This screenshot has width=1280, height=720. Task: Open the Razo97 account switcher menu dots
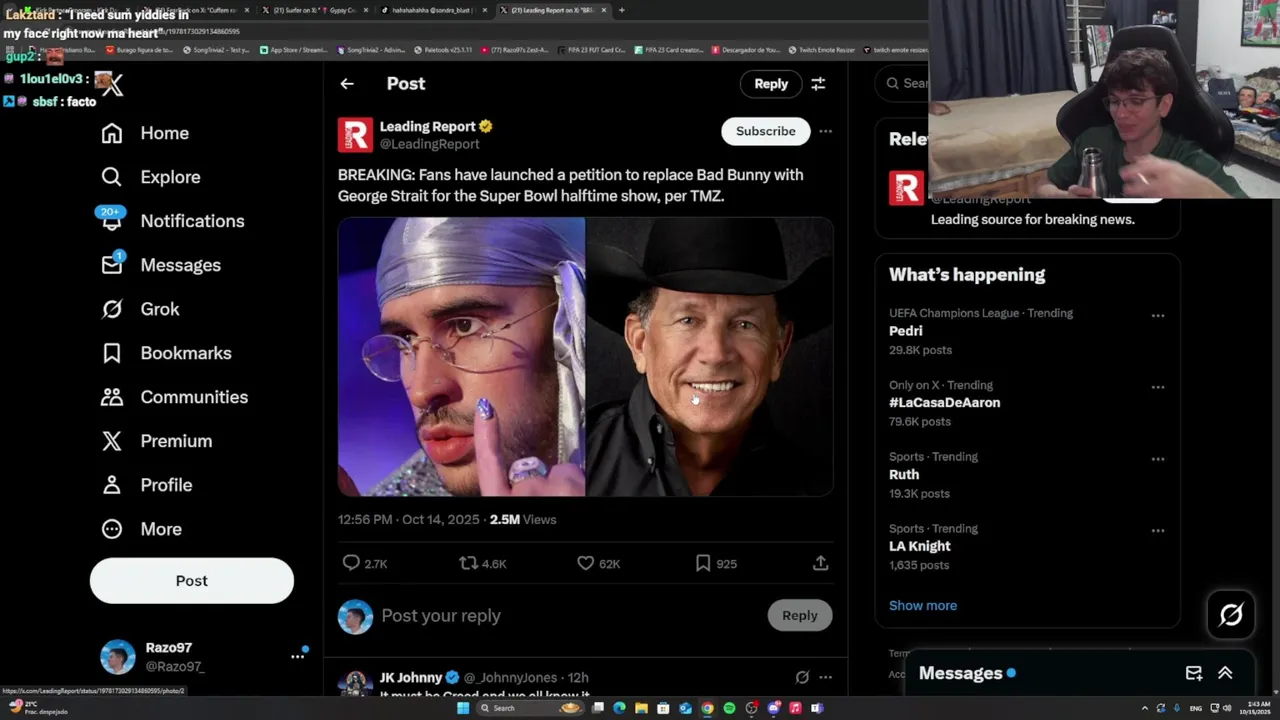pyautogui.click(x=297, y=656)
